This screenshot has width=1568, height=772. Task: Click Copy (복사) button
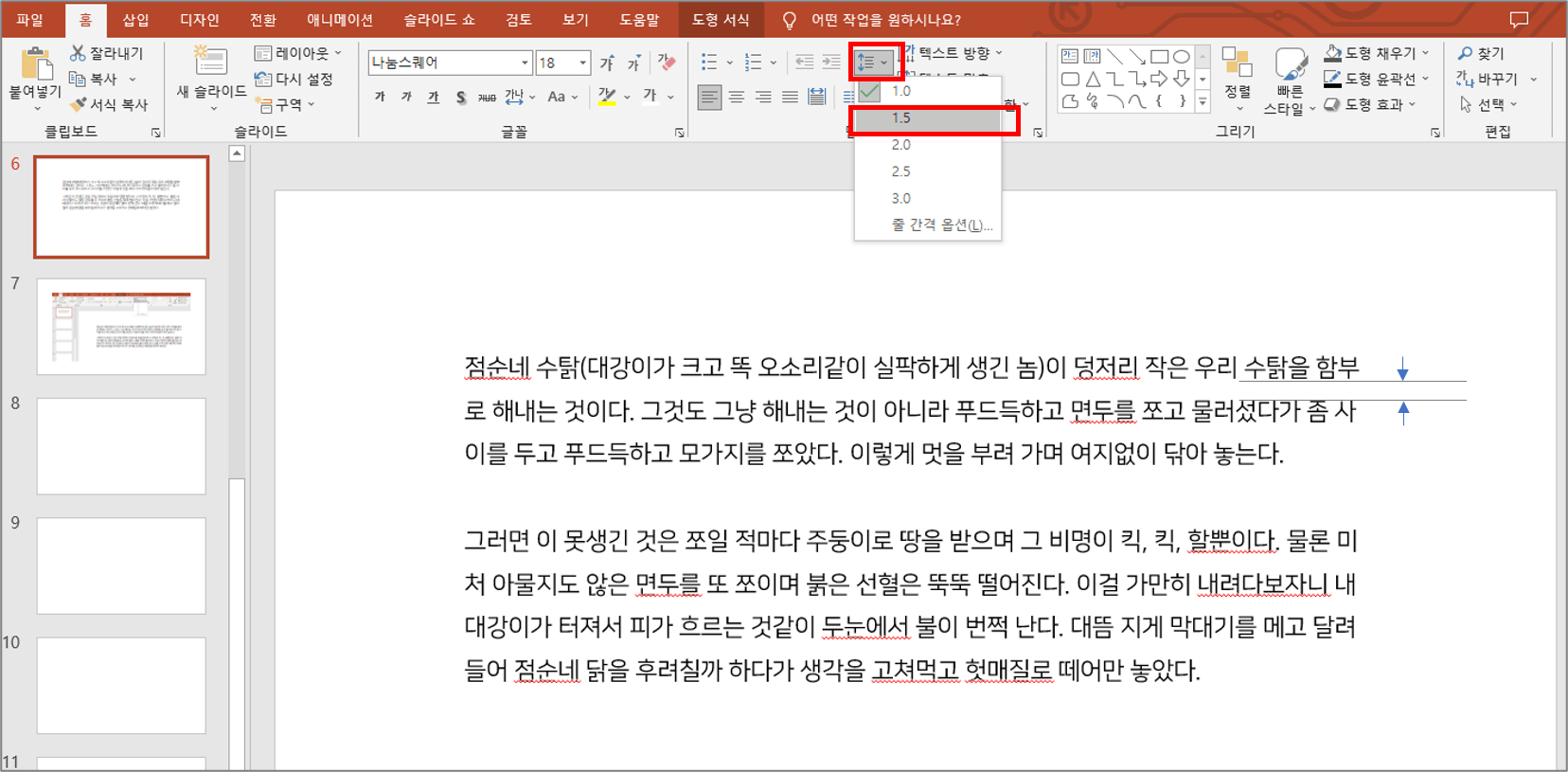coord(93,79)
